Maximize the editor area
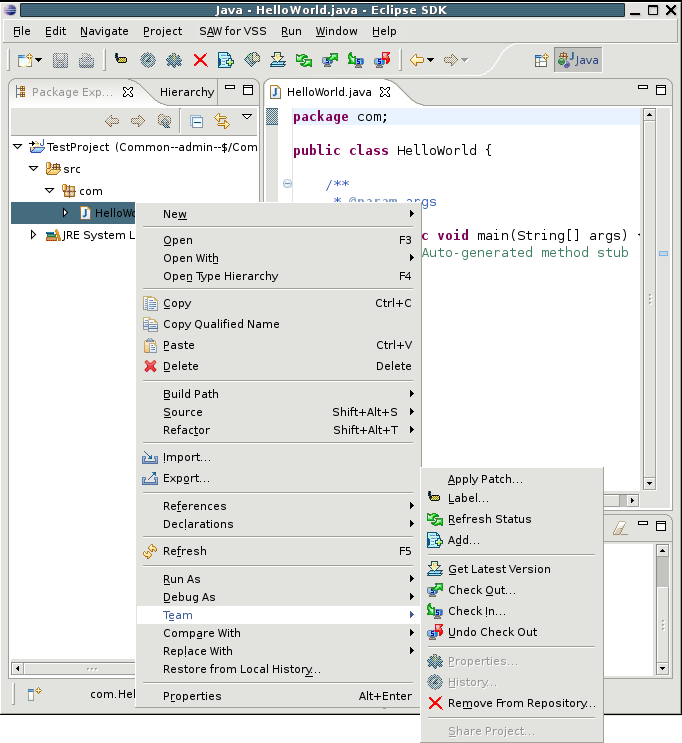Screen dimensions: 682x743 (661, 90)
